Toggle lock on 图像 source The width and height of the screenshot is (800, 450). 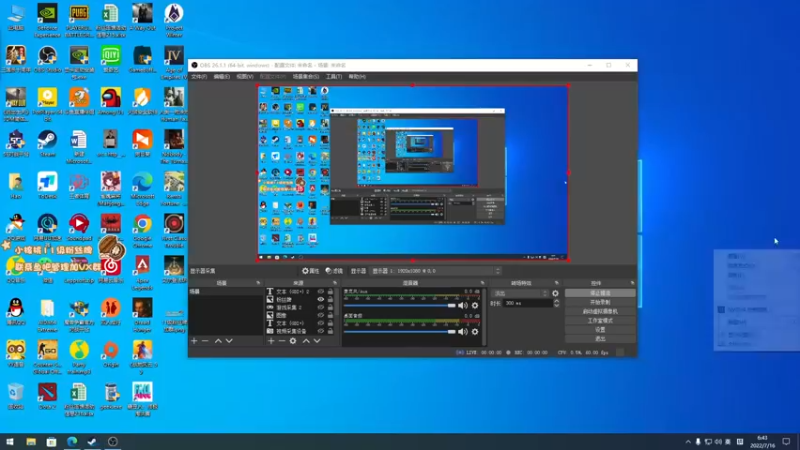click(330, 315)
